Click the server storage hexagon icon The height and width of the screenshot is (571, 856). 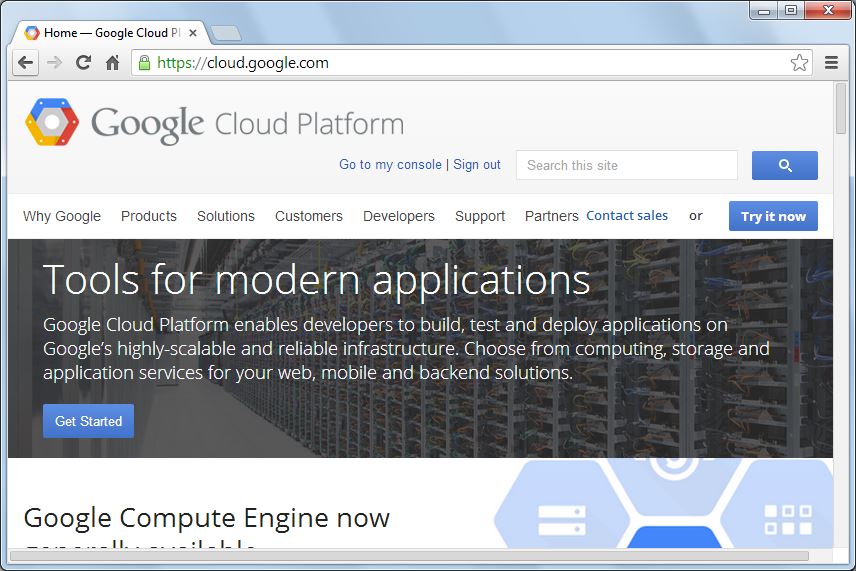tap(562, 520)
